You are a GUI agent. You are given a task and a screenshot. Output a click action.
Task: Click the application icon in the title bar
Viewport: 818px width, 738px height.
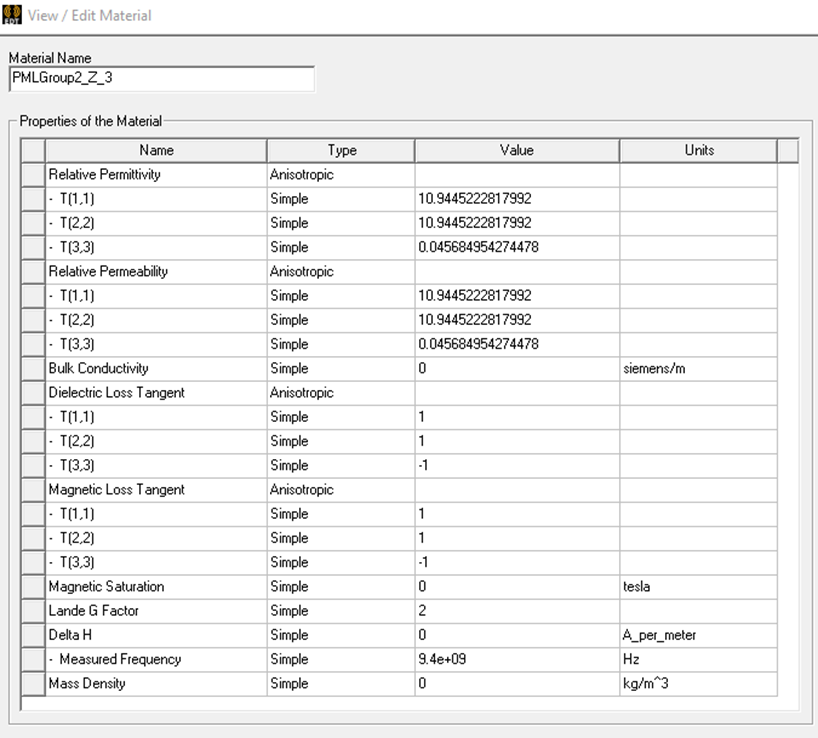tap(13, 15)
